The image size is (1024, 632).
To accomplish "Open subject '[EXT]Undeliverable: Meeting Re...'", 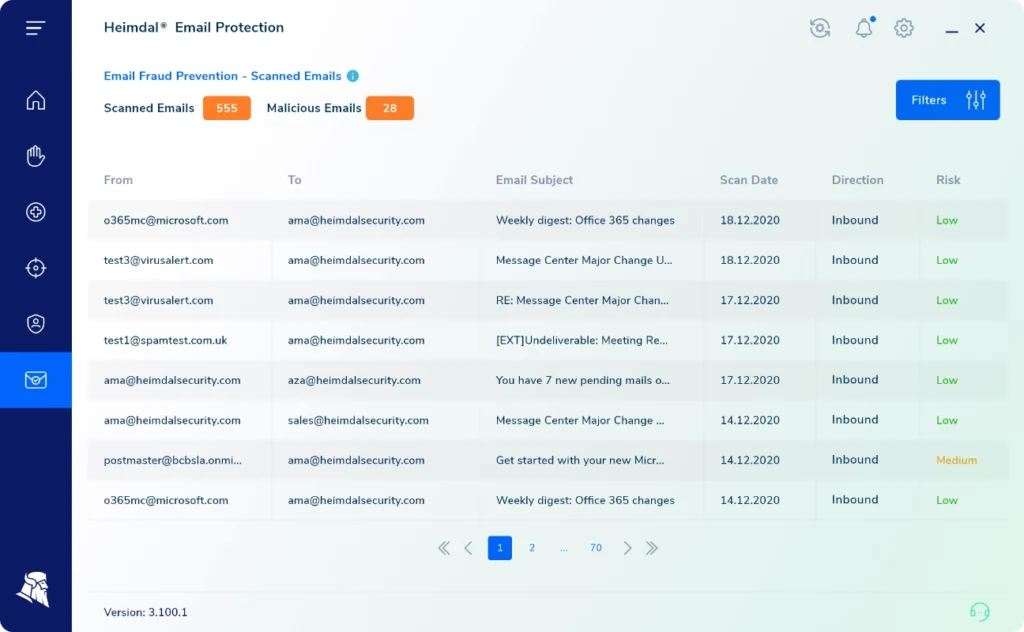I will pos(582,340).
